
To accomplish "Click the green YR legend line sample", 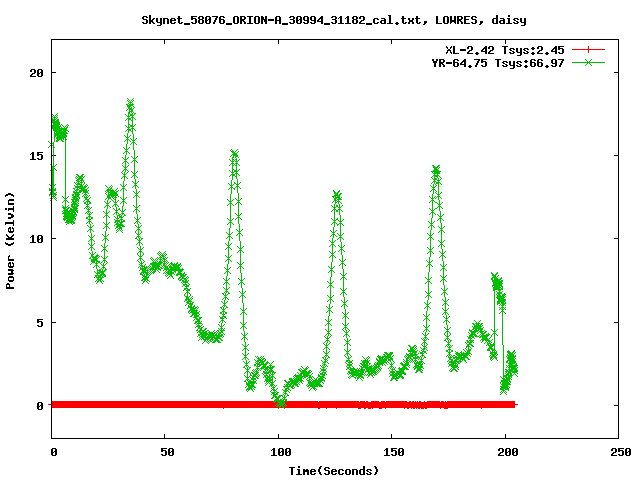I will click(588, 62).
